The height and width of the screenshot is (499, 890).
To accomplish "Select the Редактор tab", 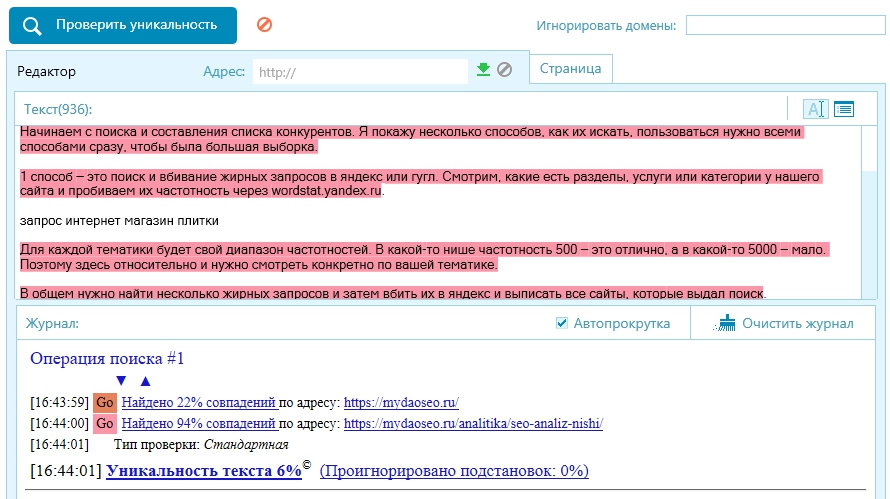I will [47, 72].
